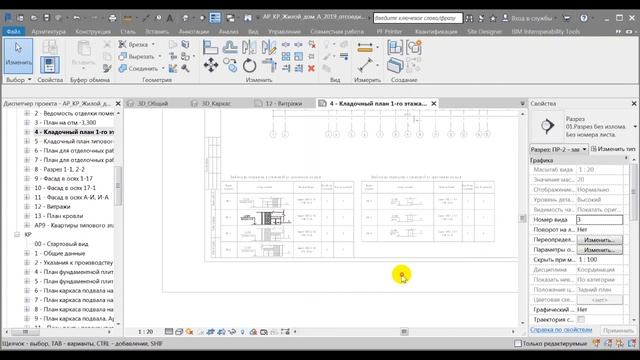Select the Copy tool in Изменить panel
Screen dimensions: 640x360
point(230,65)
